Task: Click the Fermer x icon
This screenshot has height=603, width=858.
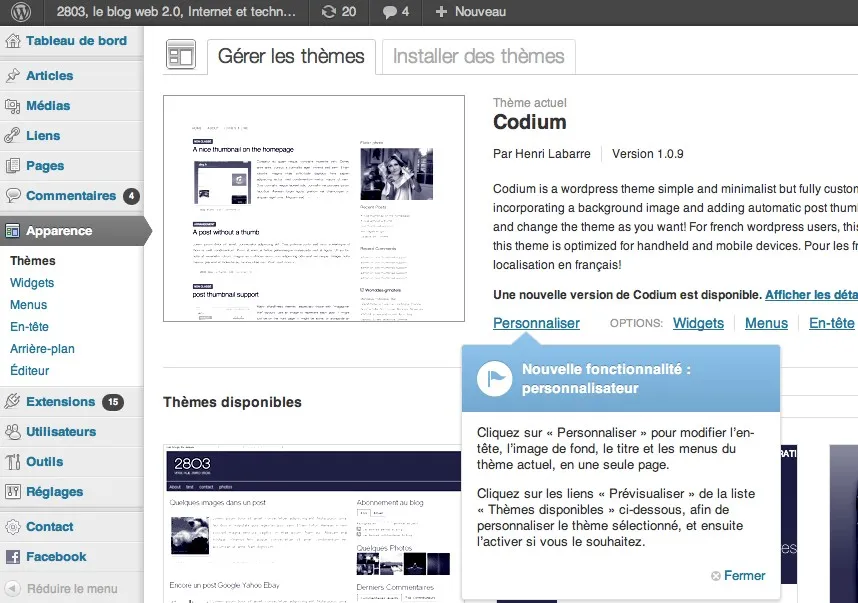Action: [x=716, y=576]
